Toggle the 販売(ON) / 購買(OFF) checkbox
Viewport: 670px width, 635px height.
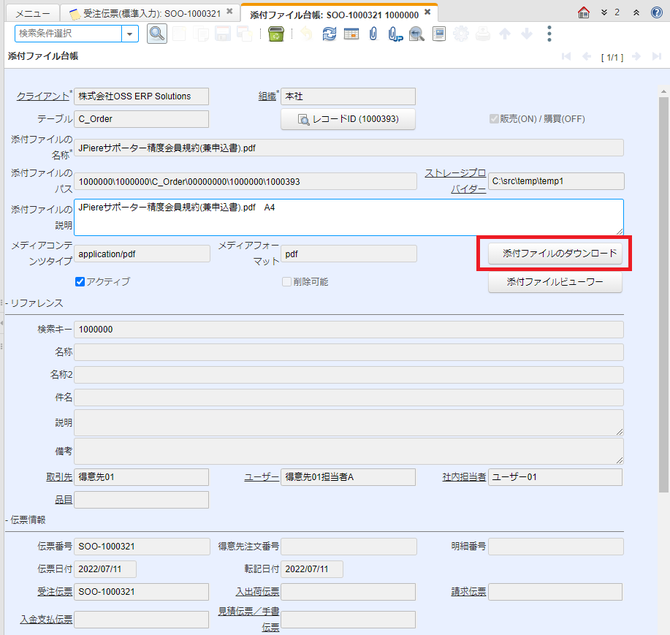click(x=494, y=119)
